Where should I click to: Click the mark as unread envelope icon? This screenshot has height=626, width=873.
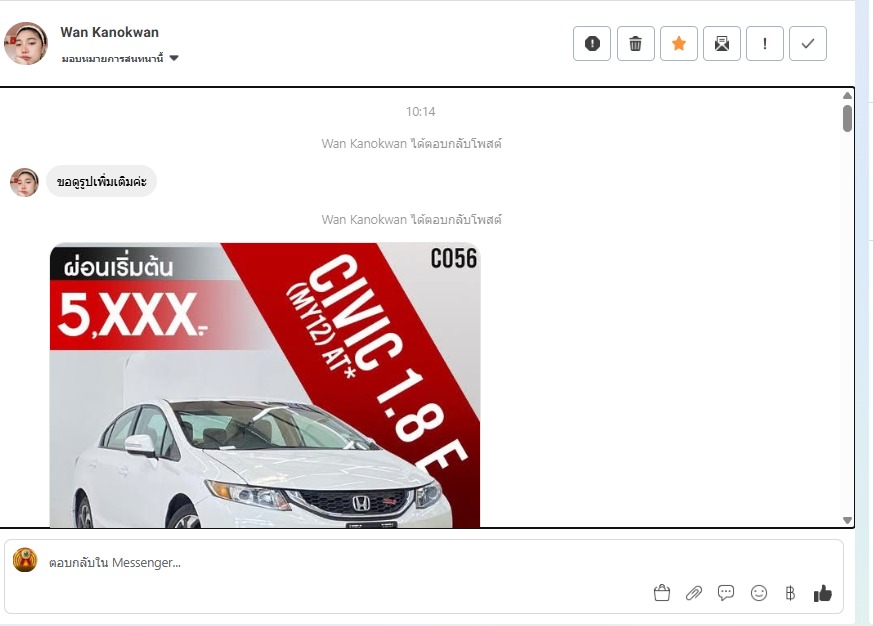[722, 43]
